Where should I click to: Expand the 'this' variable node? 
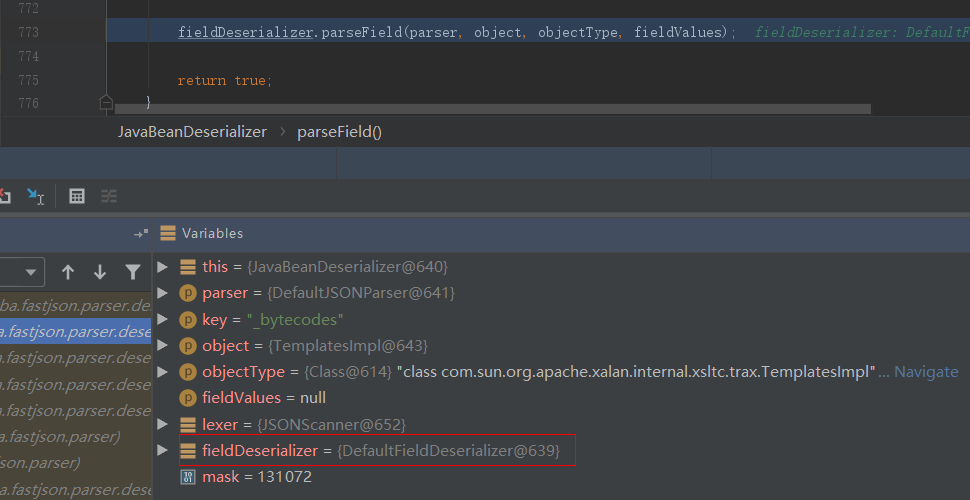[x=163, y=267]
